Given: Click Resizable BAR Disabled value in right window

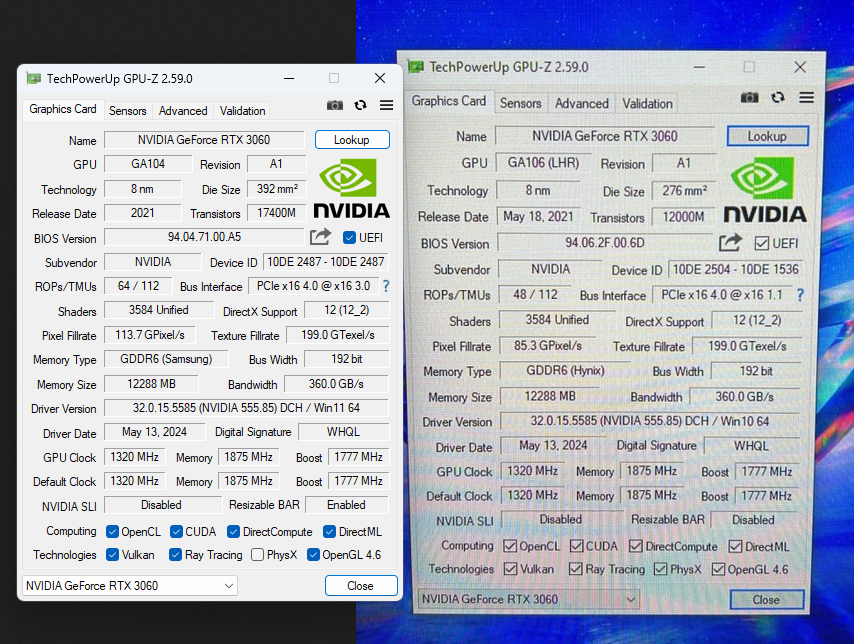Looking at the screenshot, I should (753, 519).
